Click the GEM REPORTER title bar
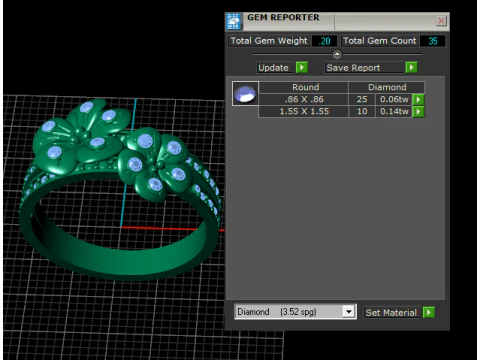Screen dimensions: 480x360 (x=337, y=21)
